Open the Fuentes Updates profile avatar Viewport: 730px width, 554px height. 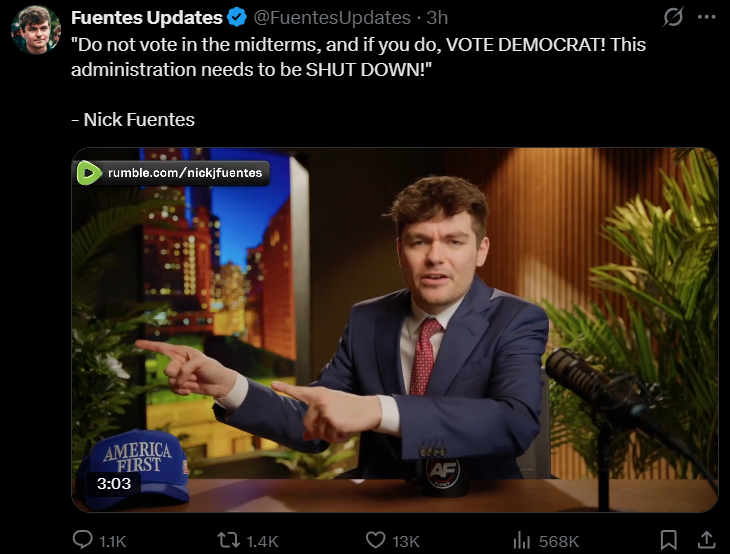(36, 30)
